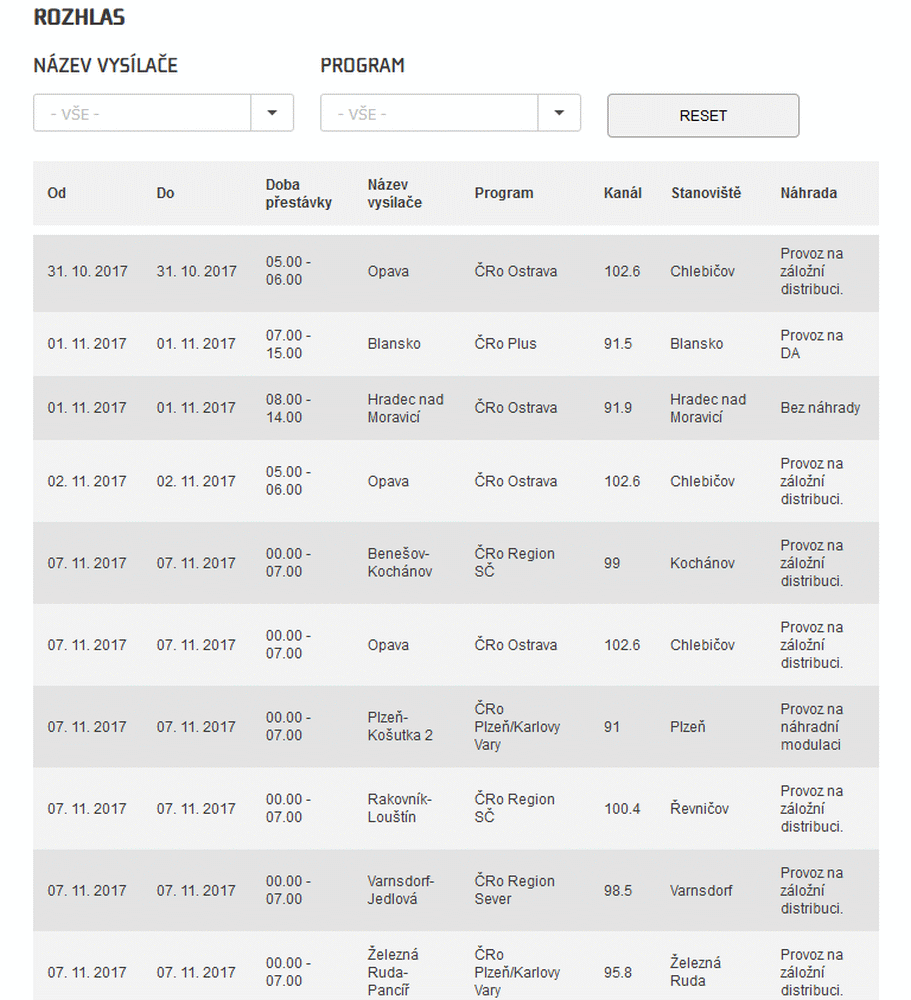Click the Program filter input field
The height and width of the screenshot is (1000, 911).
(x=429, y=113)
